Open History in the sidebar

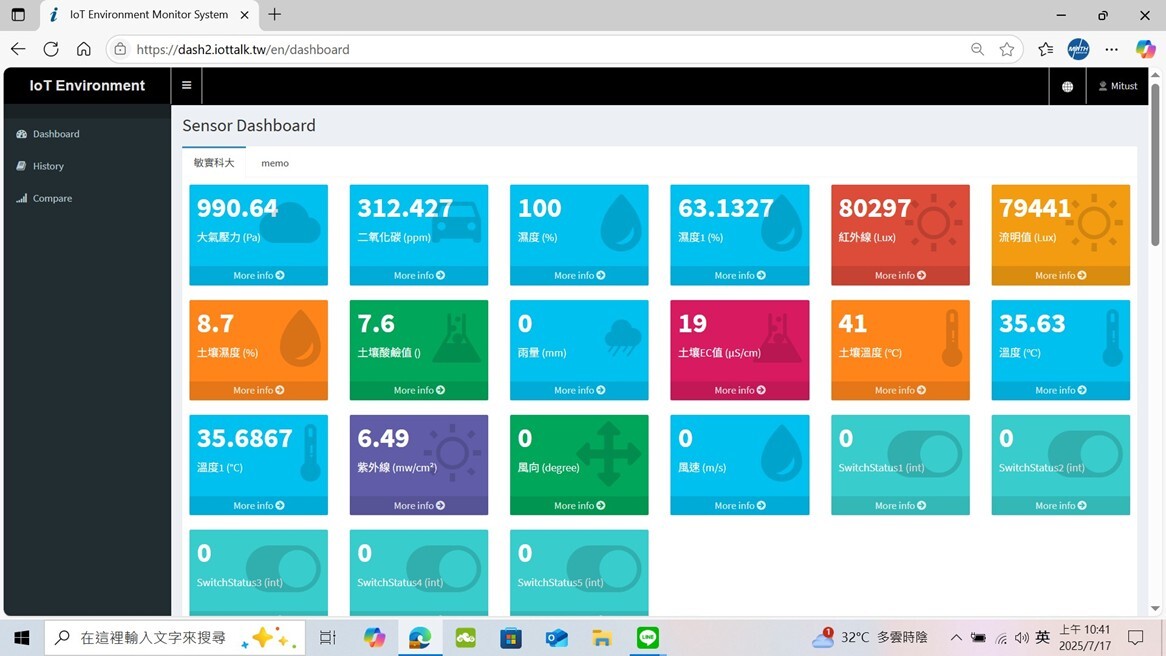(48, 166)
